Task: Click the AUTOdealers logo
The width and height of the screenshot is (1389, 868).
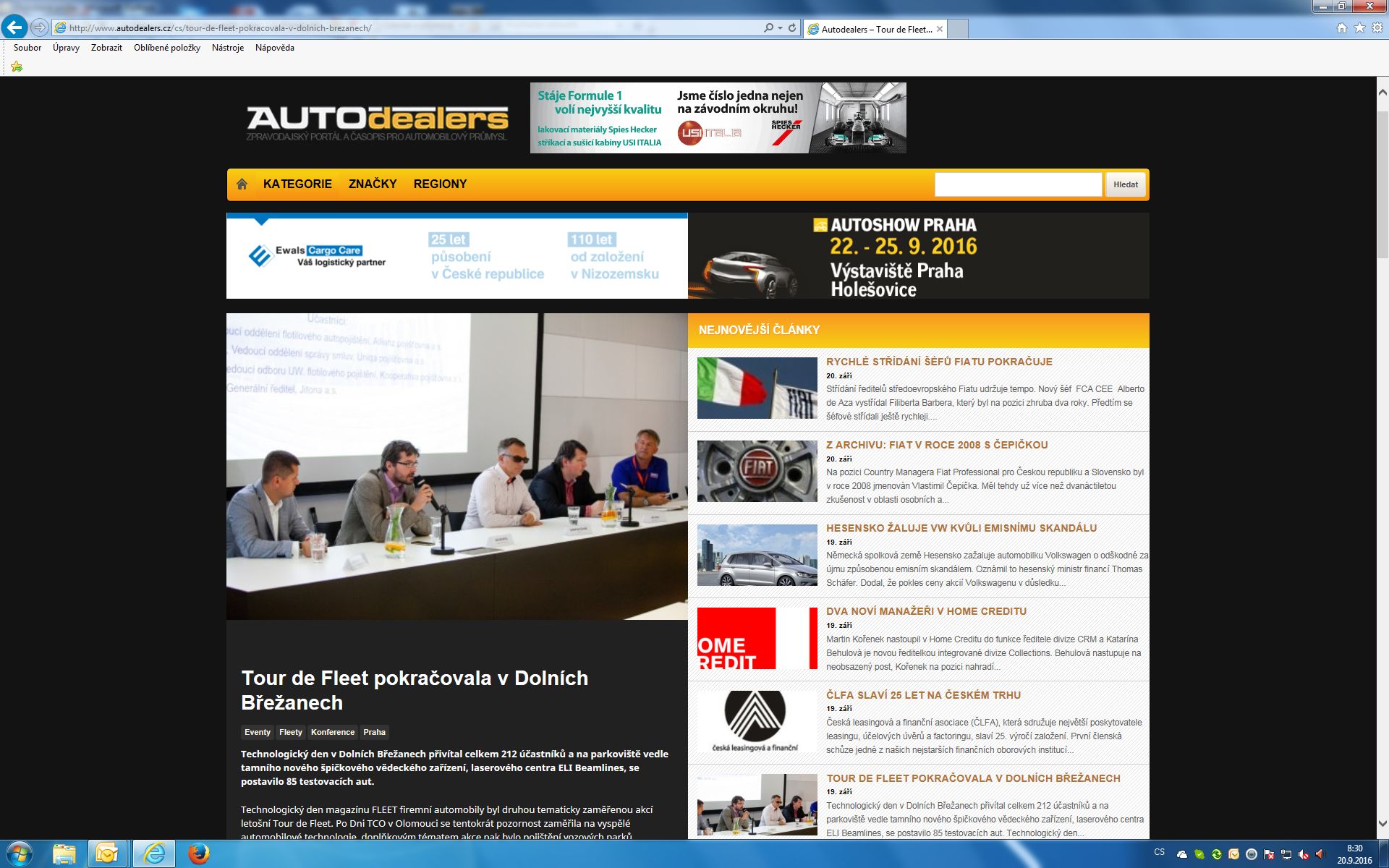Action: [377, 123]
